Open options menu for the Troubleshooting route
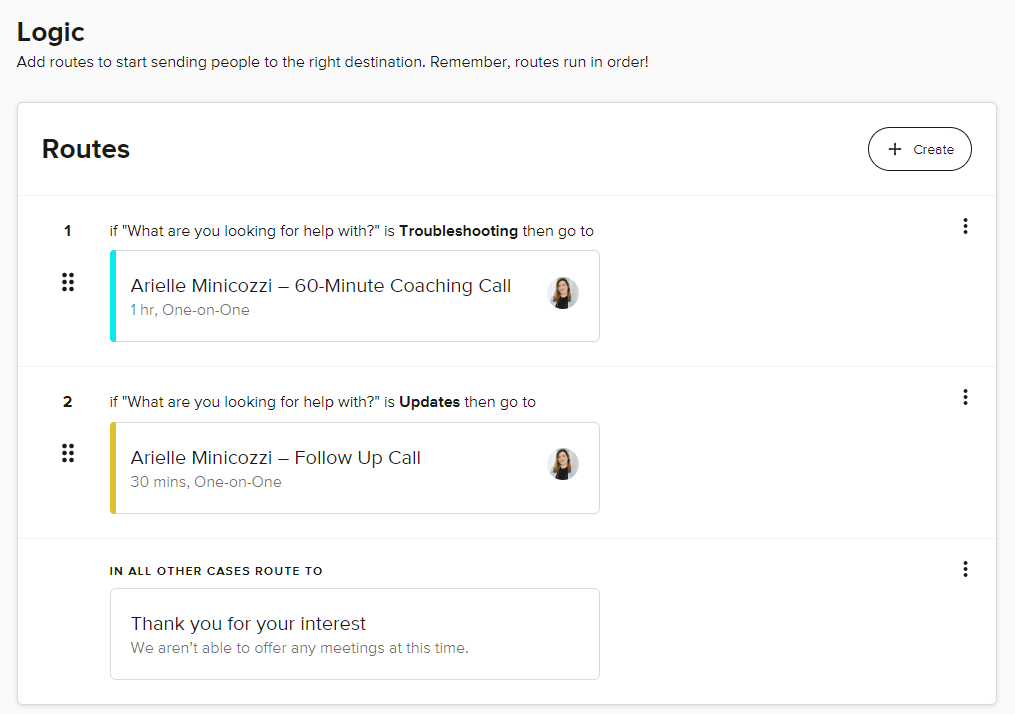This screenshot has height=714, width=1015. pyautogui.click(x=965, y=226)
